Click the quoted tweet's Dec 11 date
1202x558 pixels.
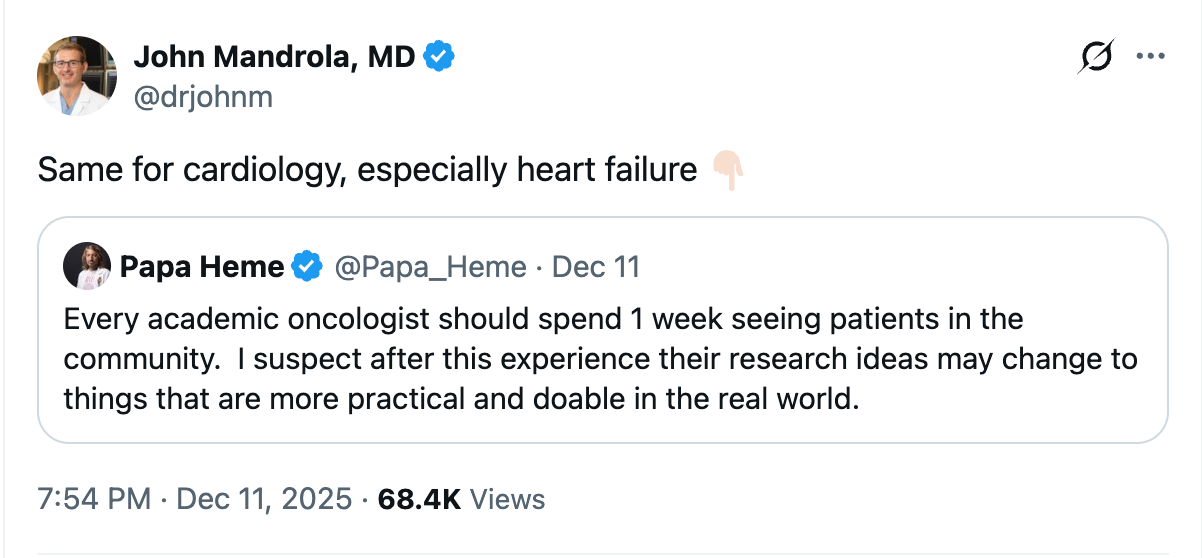click(x=596, y=267)
